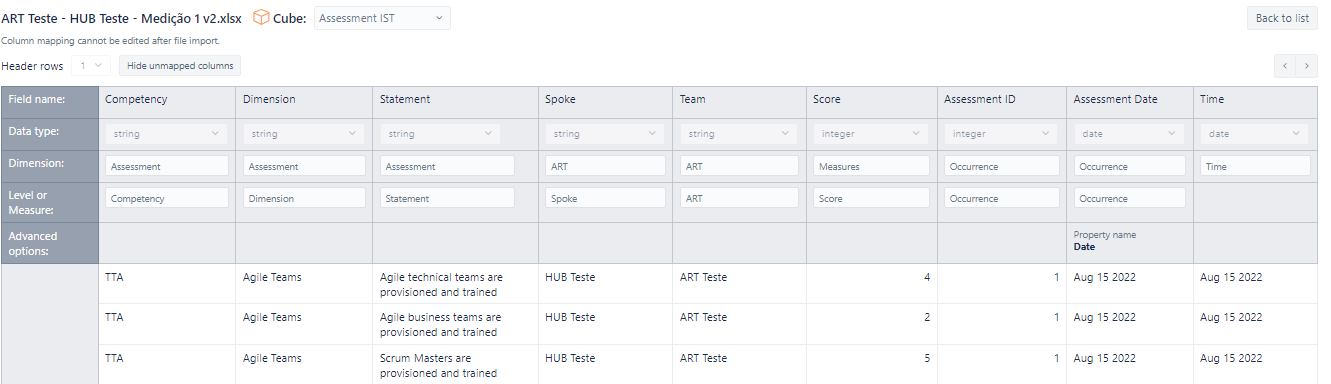1331x384 pixels.
Task: Click the orange cube icon
Action: pyautogui.click(x=261, y=17)
